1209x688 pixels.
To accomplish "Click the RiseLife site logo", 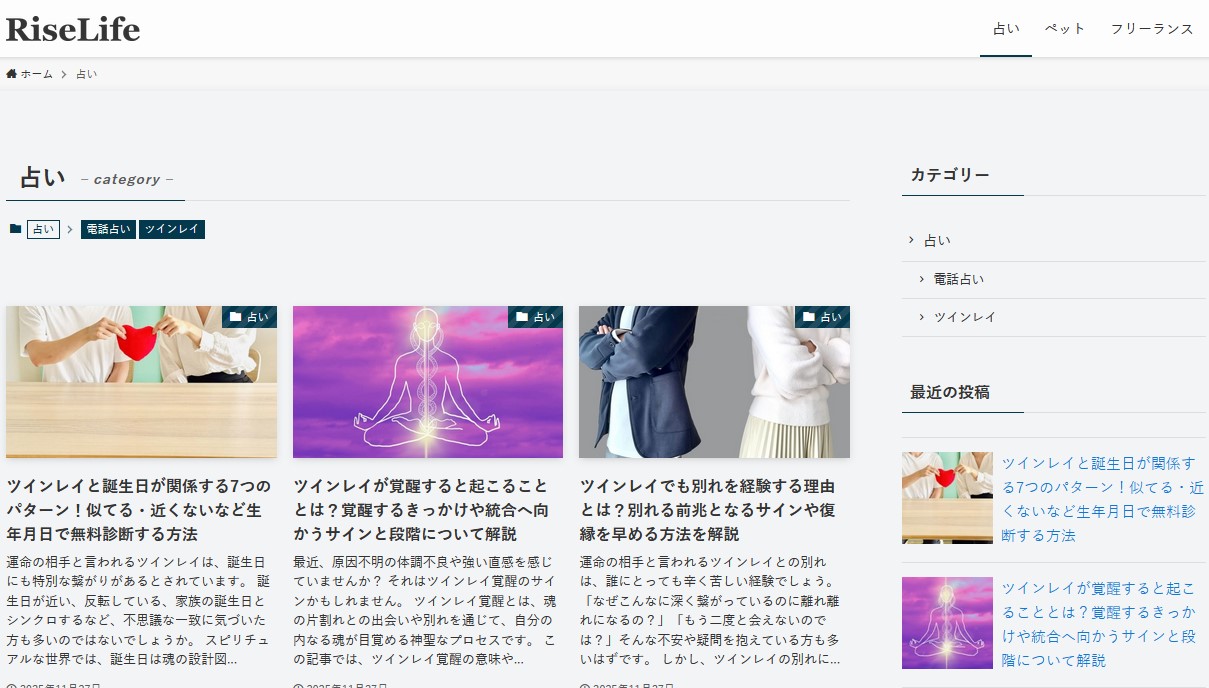I will pyautogui.click(x=73, y=29).
